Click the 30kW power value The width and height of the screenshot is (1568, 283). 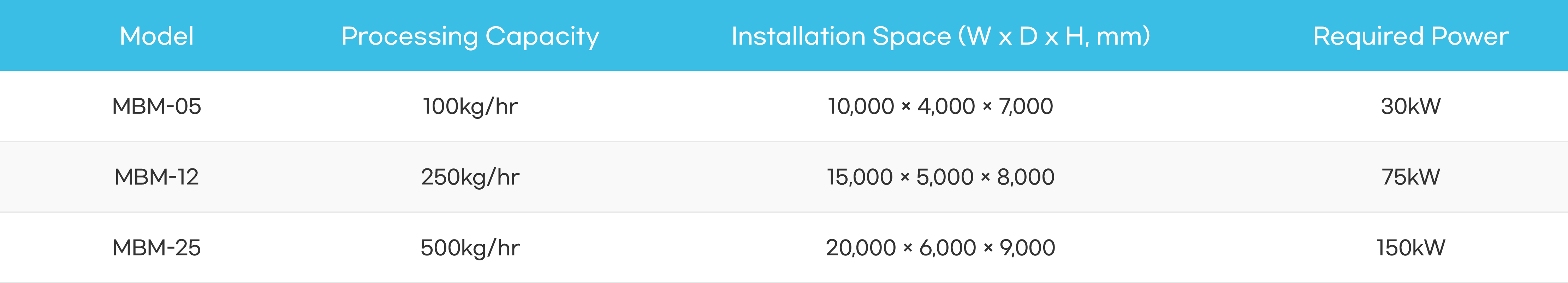coord(1410,106)
